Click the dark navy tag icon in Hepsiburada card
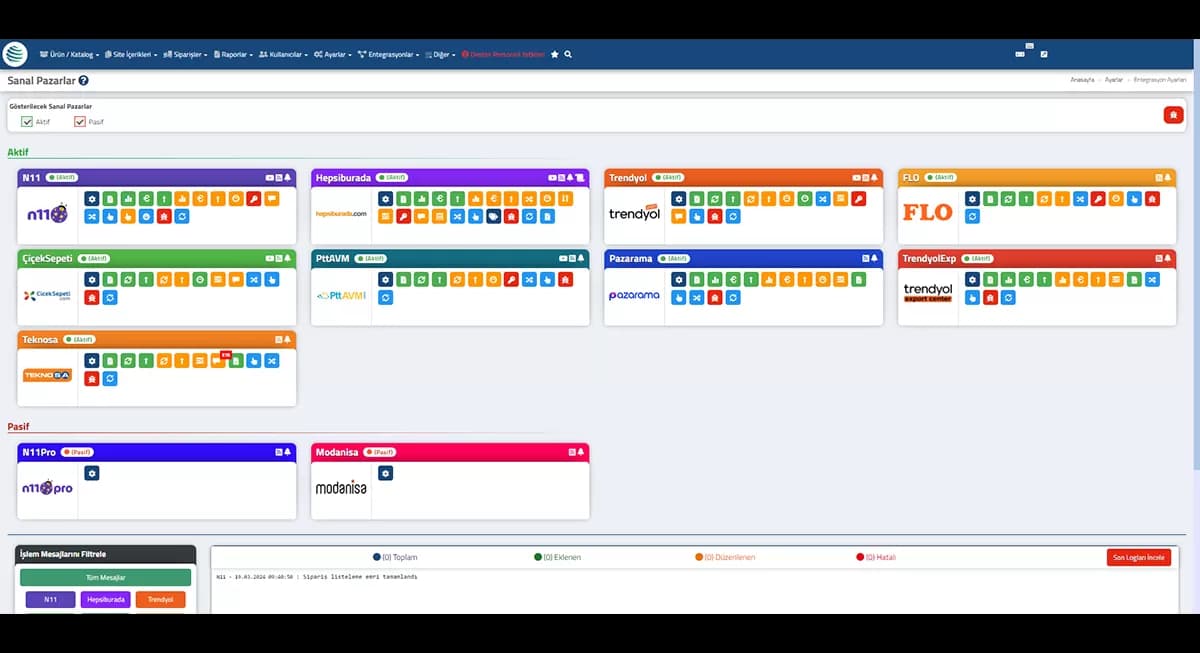This screenshot has width=1200, height=653. click(493, 216)
